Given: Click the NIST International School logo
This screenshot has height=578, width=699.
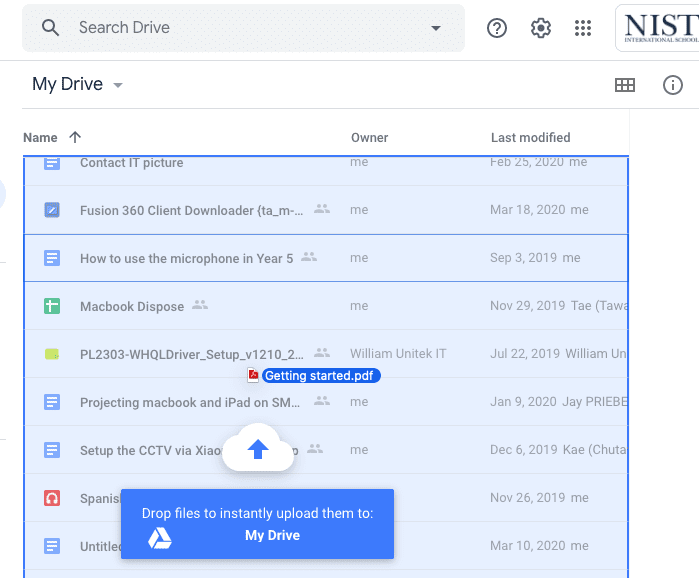Looking at the screenshot, I should click(659, 28).
